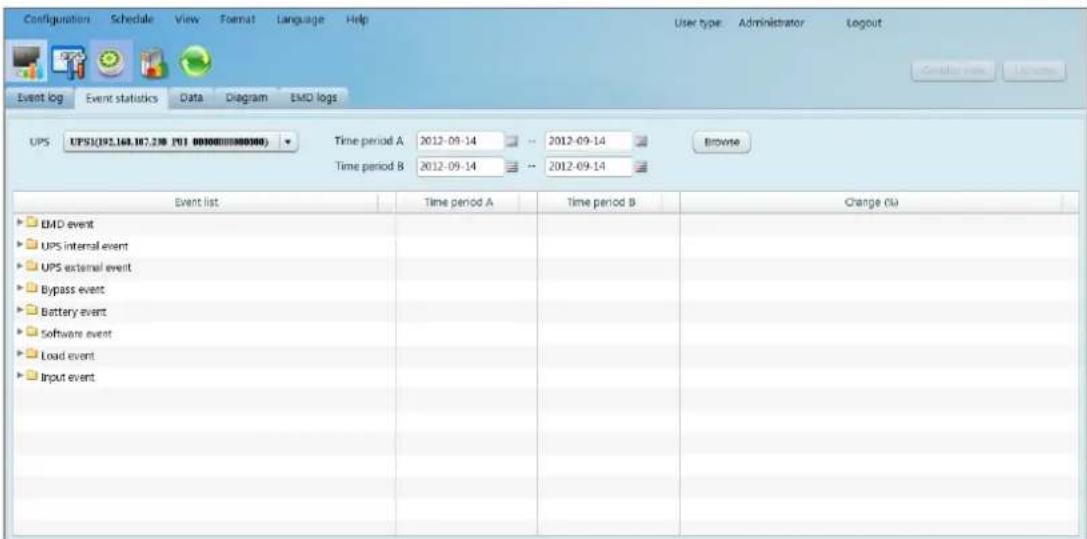
Task: Click the Time period A column header
Action: (x=466, y=202)
